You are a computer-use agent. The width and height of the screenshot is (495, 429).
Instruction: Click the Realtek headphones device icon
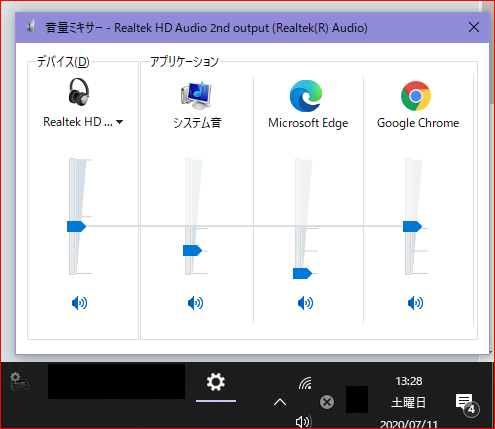[79, 92]
